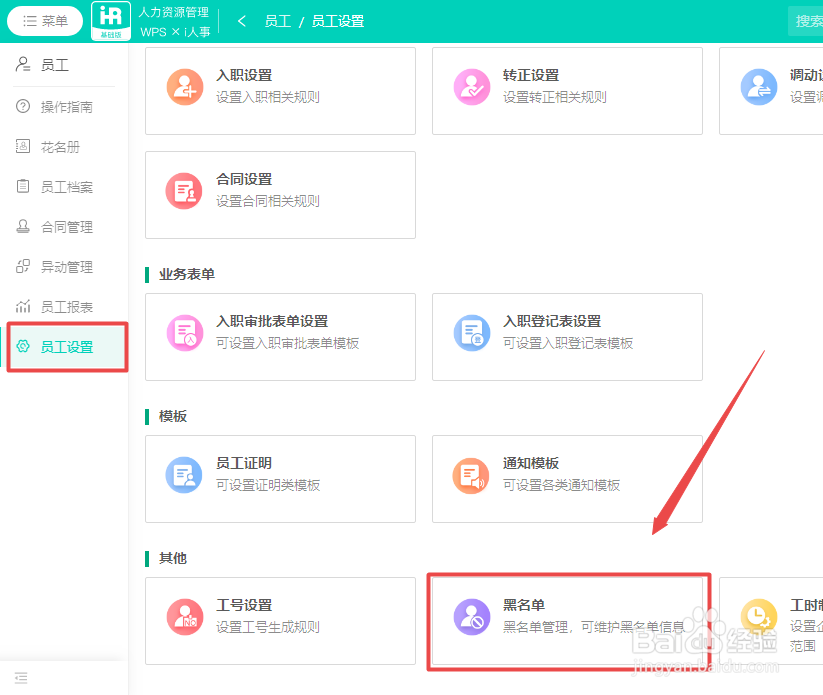Select the 黑名单 blocked-user icon
The height and width of the screenshot is (695, 823).
pyautogui.click(x=471, y=617)
